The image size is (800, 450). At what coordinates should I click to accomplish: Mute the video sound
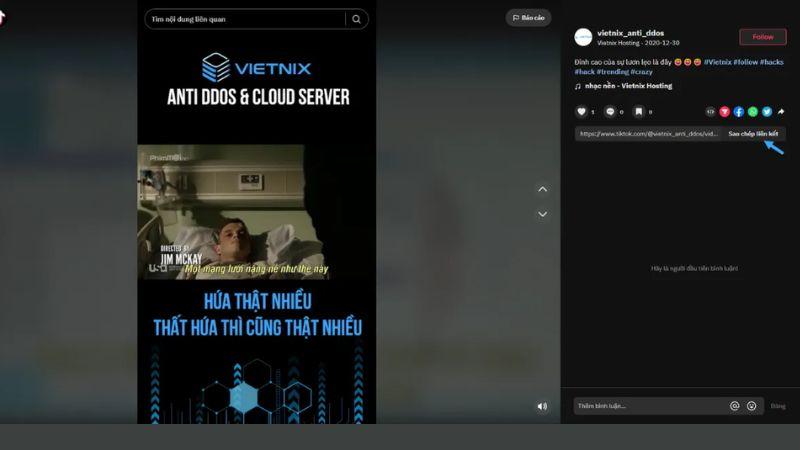pos(542,406)
